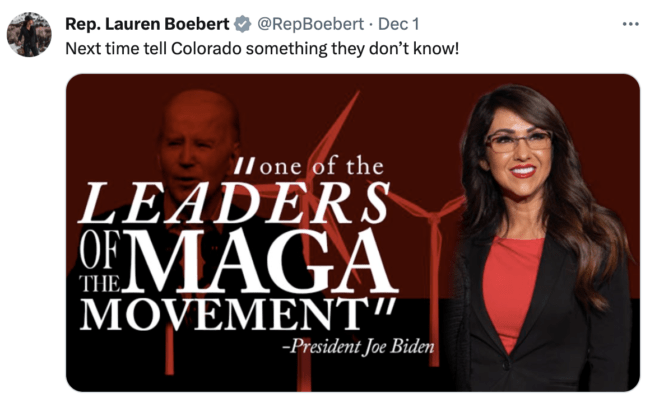
Task: Click the opening quotation marks before "one"
Action: pyautogui.click(x=243, y=168)
